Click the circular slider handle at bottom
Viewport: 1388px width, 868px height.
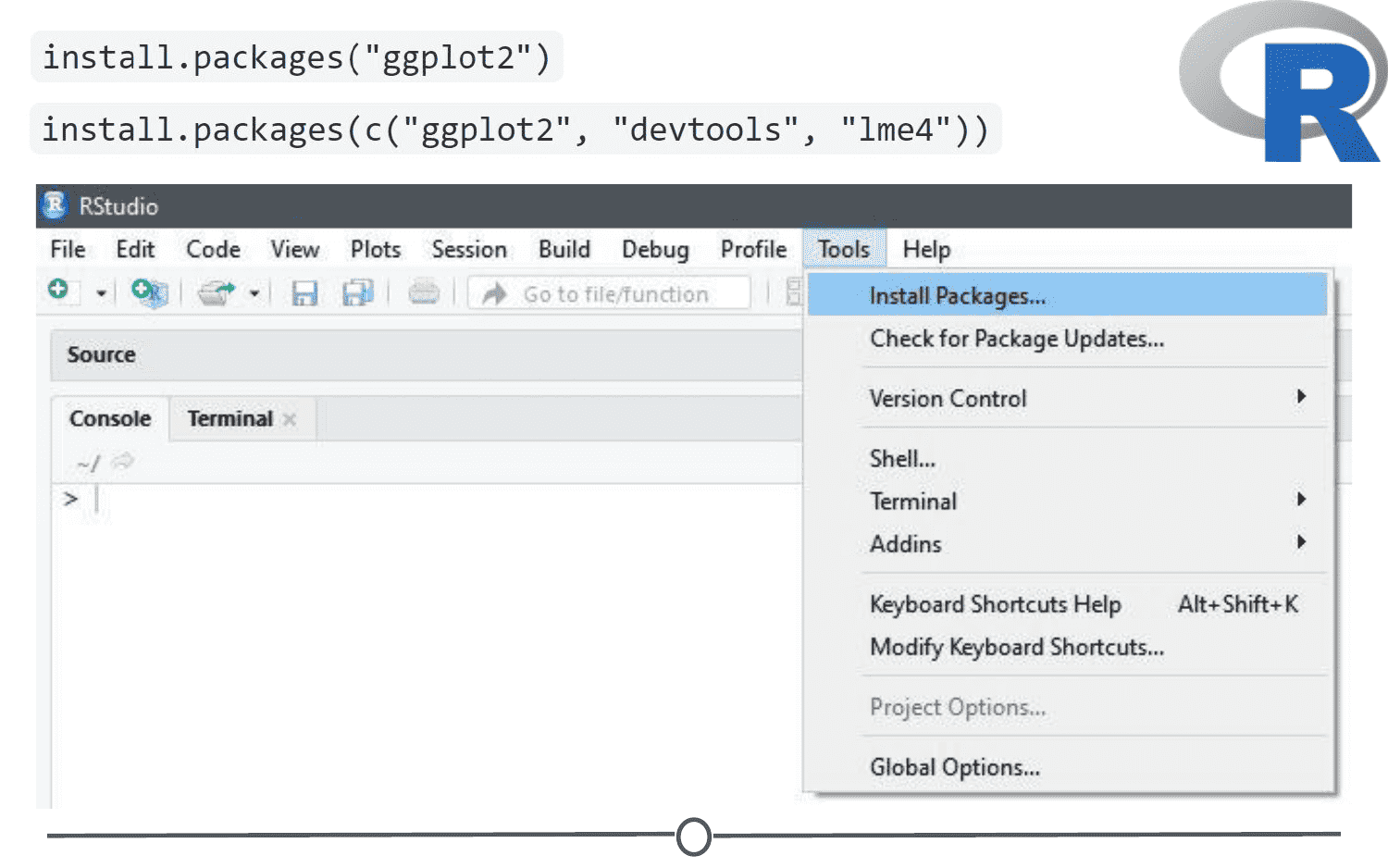click(694, 836)
